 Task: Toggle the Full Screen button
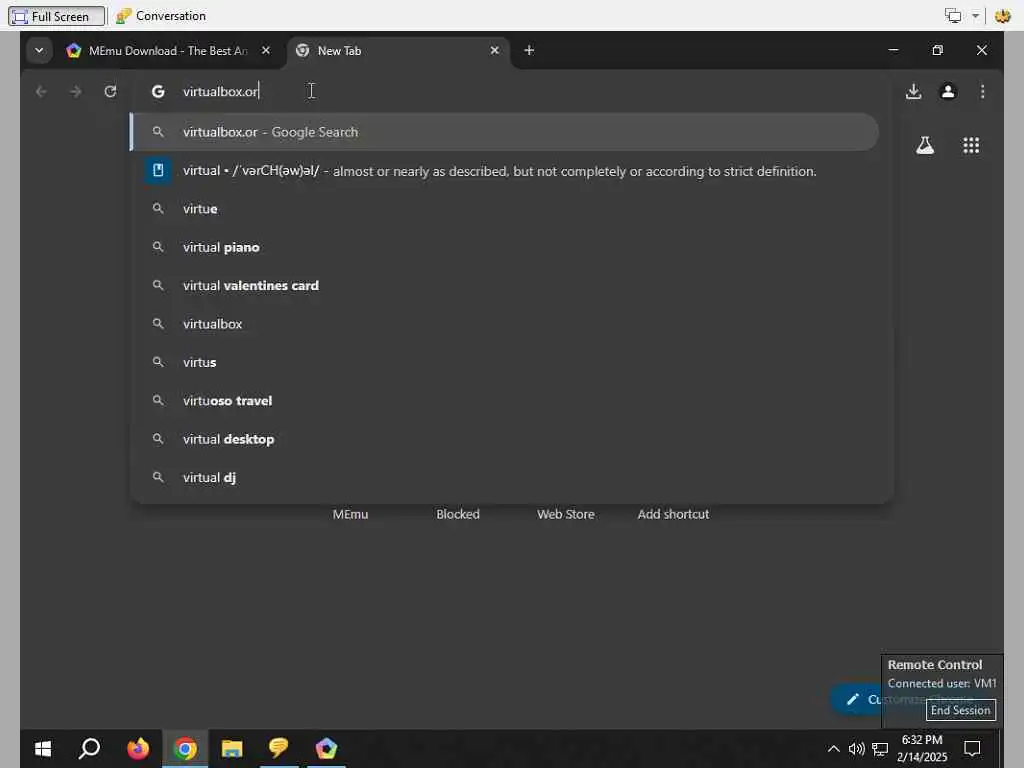[57, 16]
